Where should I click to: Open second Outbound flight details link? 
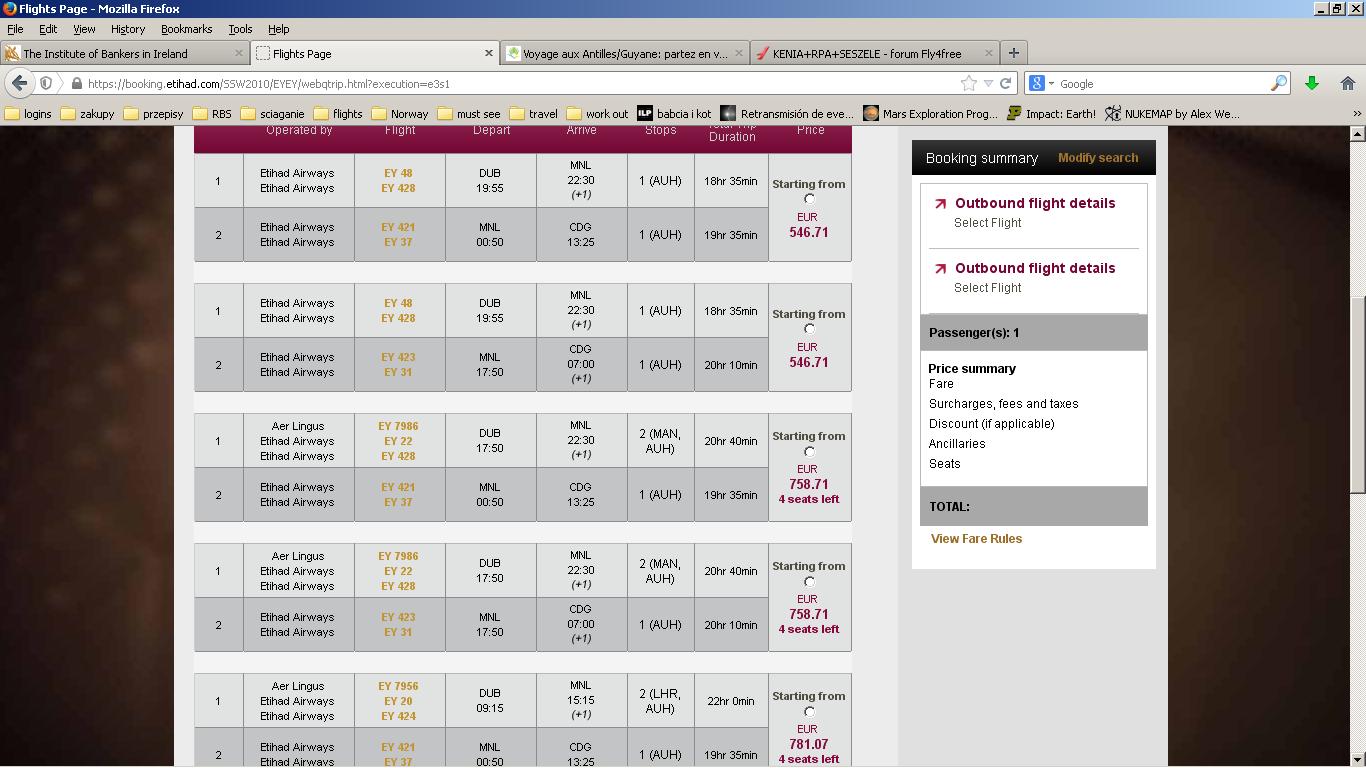click(1035, 268)
